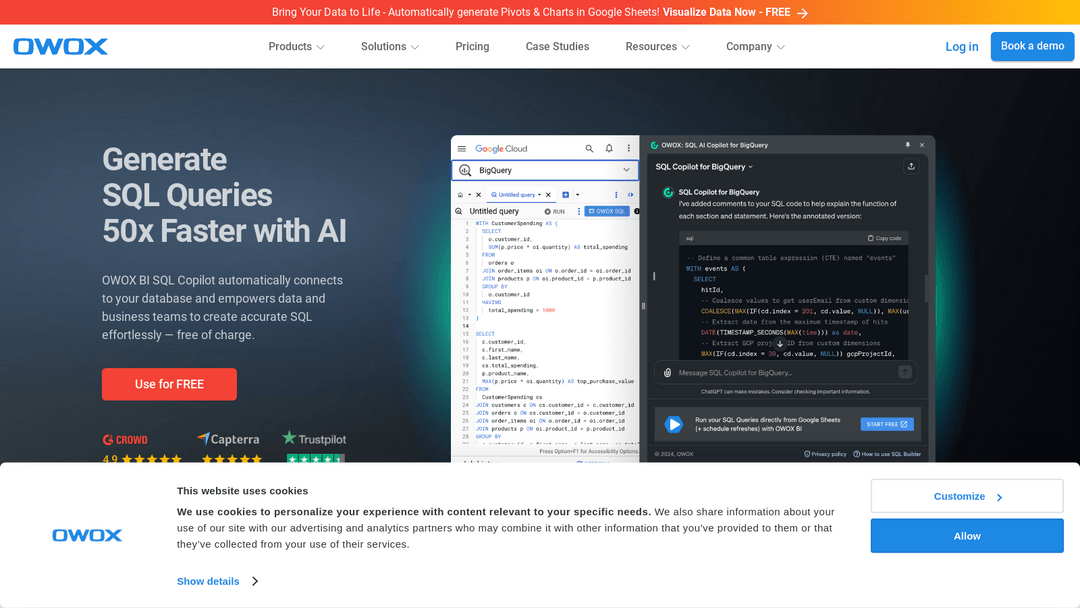Click Copy code in the SQL code block
This screenshot has height=608, width=1080.
(884, 238)
